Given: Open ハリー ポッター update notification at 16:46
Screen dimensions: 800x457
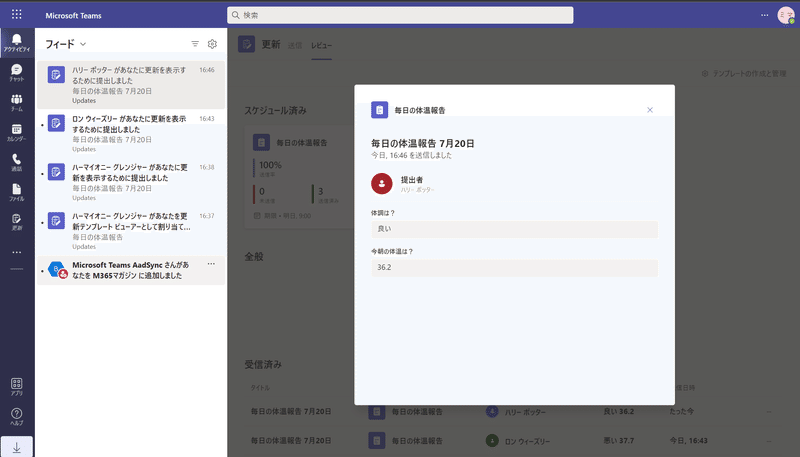Looking at the screenshot, I should coord(131,85).
